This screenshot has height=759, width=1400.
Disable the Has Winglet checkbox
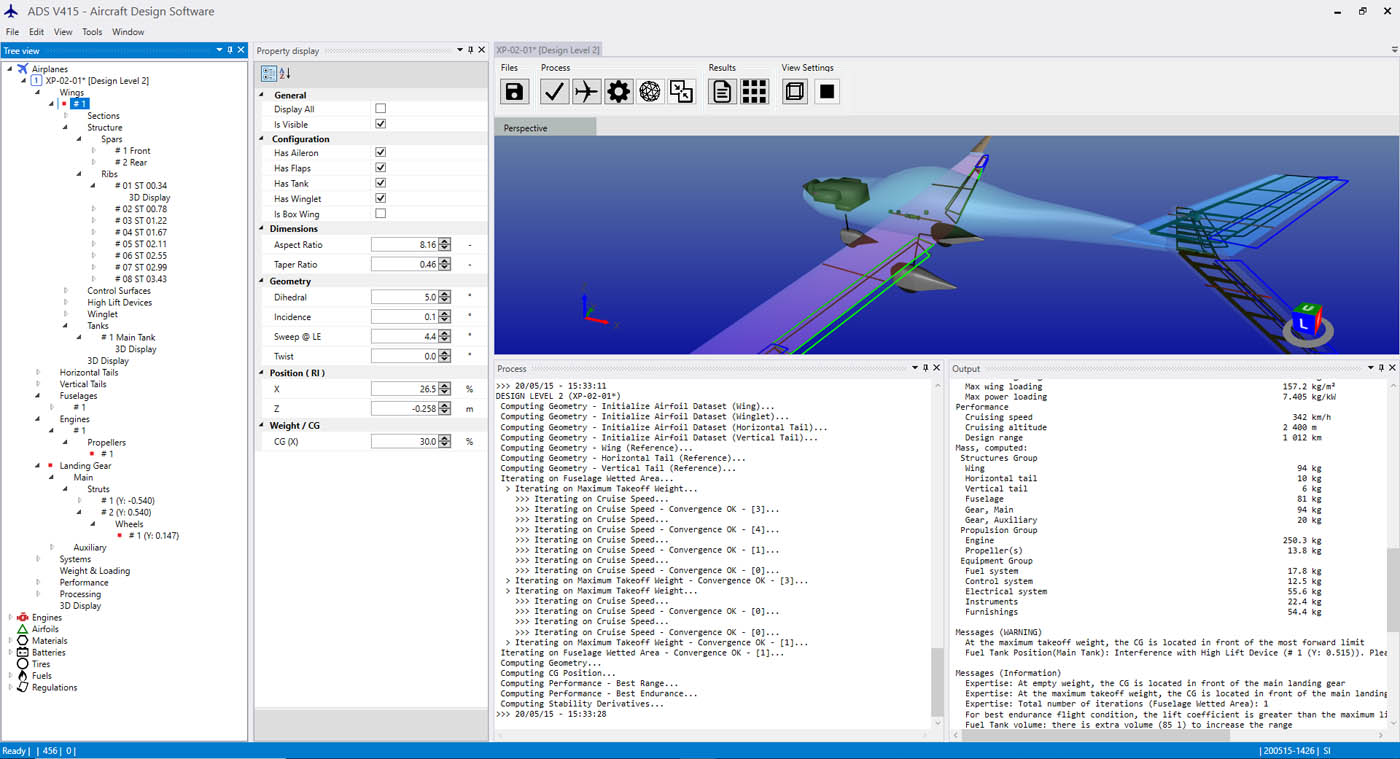[x=380, y=198]
